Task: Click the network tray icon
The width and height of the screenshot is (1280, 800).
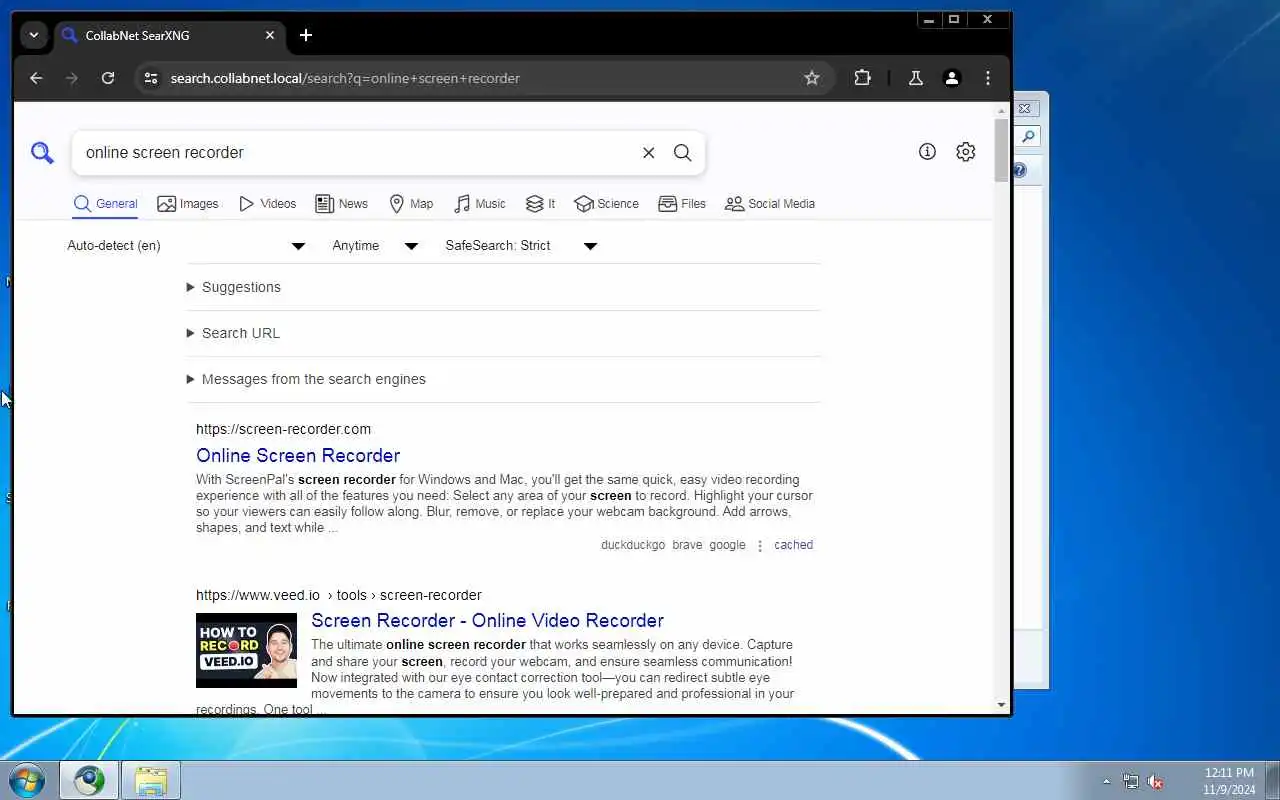Action: 1130,782
